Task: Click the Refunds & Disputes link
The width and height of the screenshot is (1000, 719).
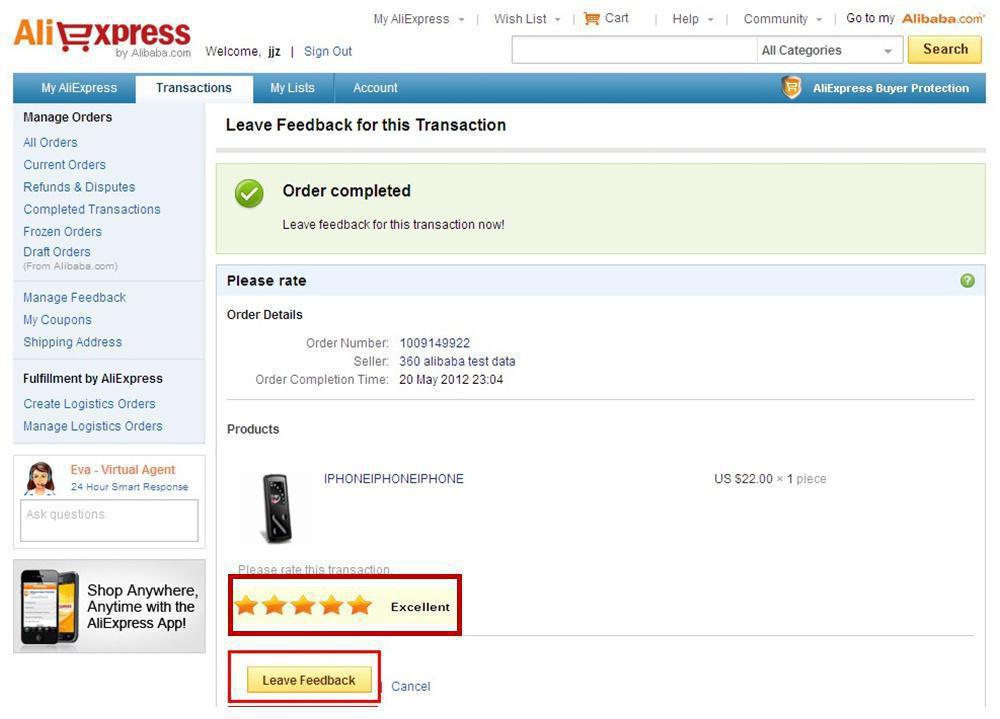Action: 79,187
